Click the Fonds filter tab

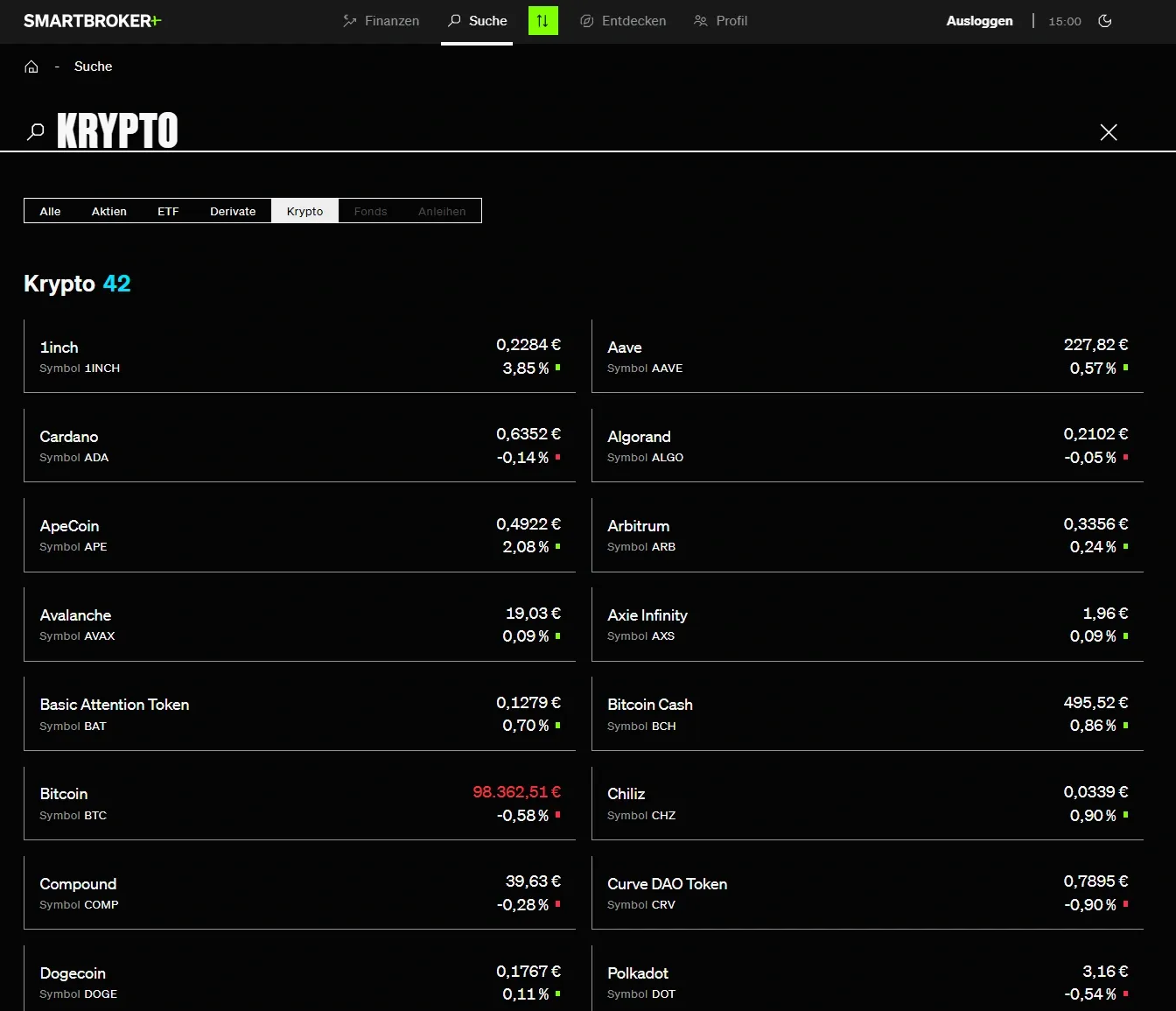click(370, 211)
